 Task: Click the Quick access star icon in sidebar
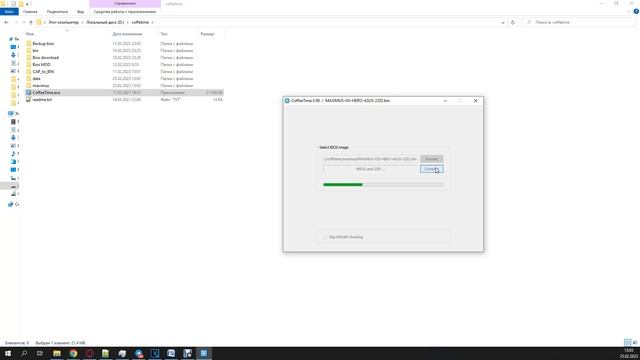(11, 39)
